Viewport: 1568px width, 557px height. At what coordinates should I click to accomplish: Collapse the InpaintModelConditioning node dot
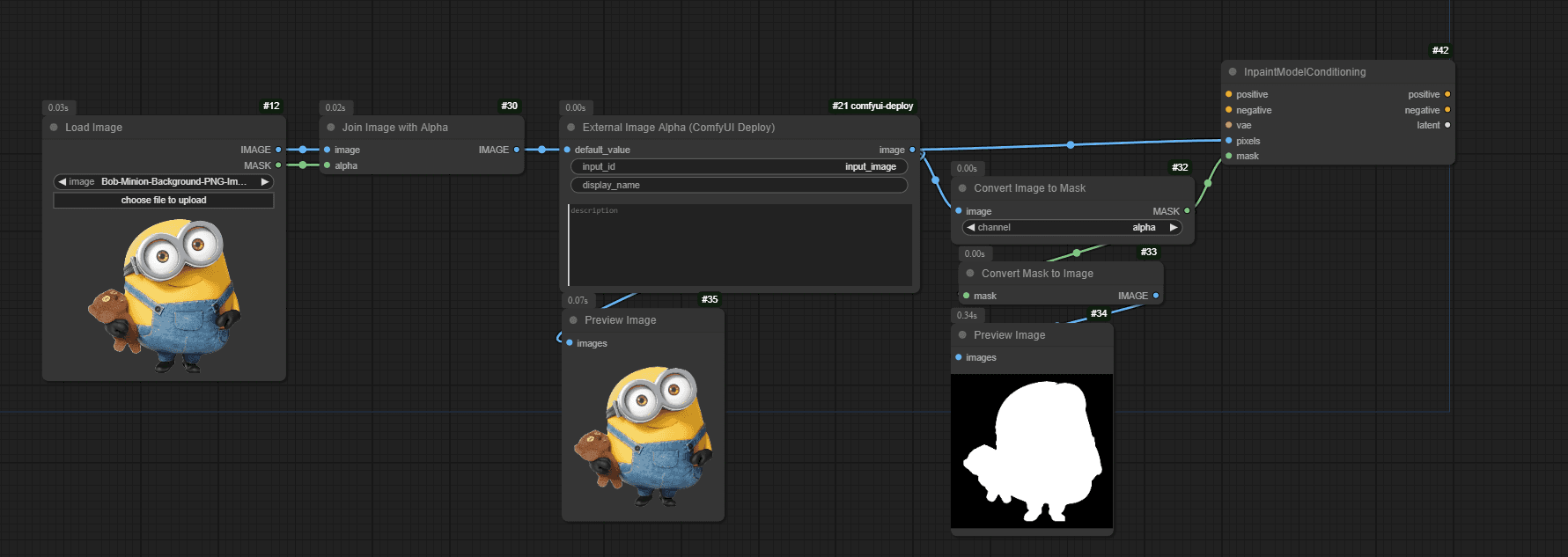pyautogui.click(x=1233, y=72)
